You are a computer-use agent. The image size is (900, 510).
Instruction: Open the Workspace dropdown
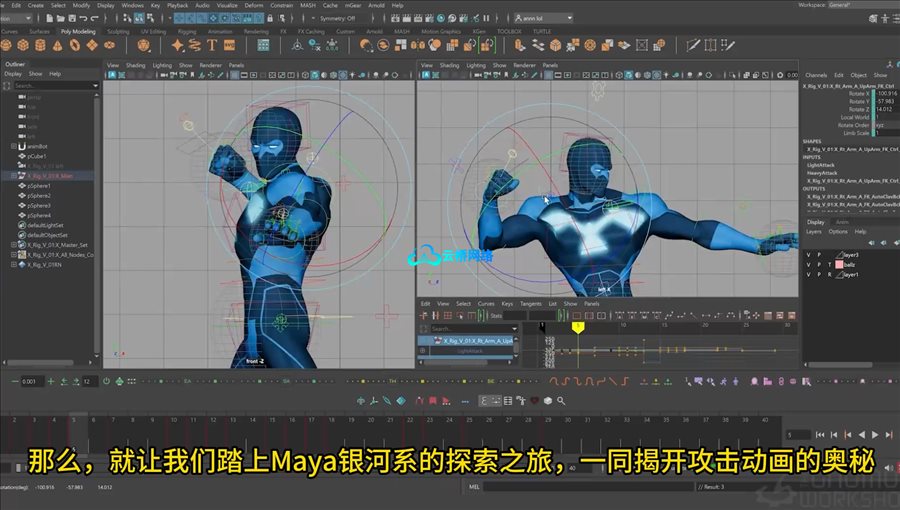tap(870, 5)
